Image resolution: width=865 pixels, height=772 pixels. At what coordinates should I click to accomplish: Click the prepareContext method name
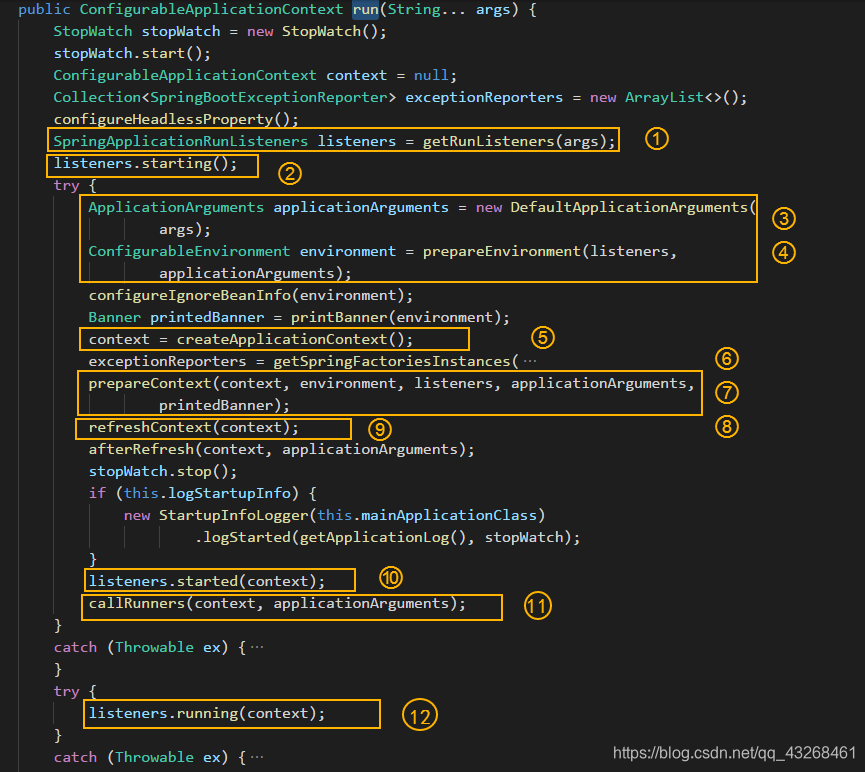pos(149,384)
